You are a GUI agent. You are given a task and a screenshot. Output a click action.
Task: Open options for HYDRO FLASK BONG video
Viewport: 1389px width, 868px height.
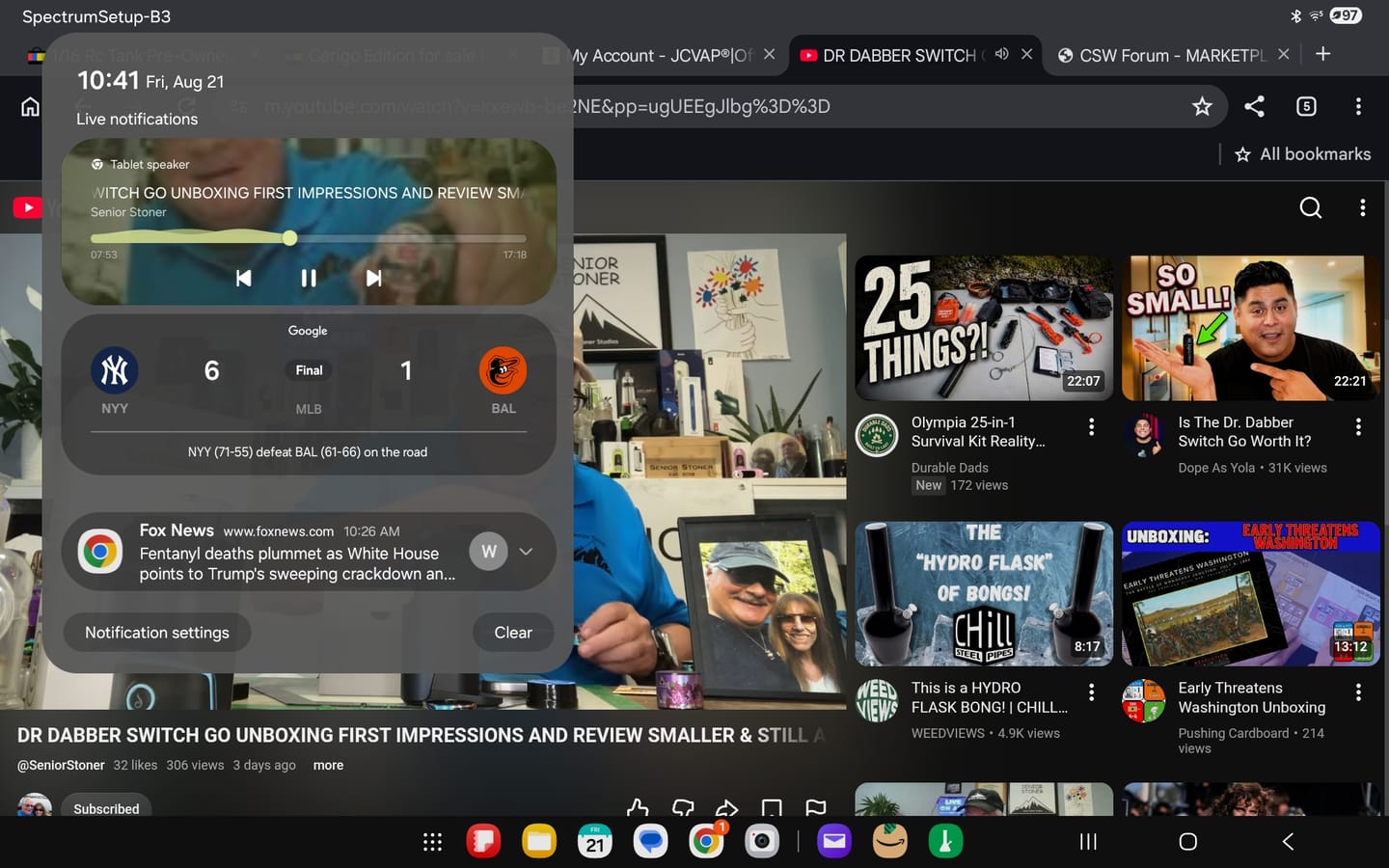pos(1091,692)
